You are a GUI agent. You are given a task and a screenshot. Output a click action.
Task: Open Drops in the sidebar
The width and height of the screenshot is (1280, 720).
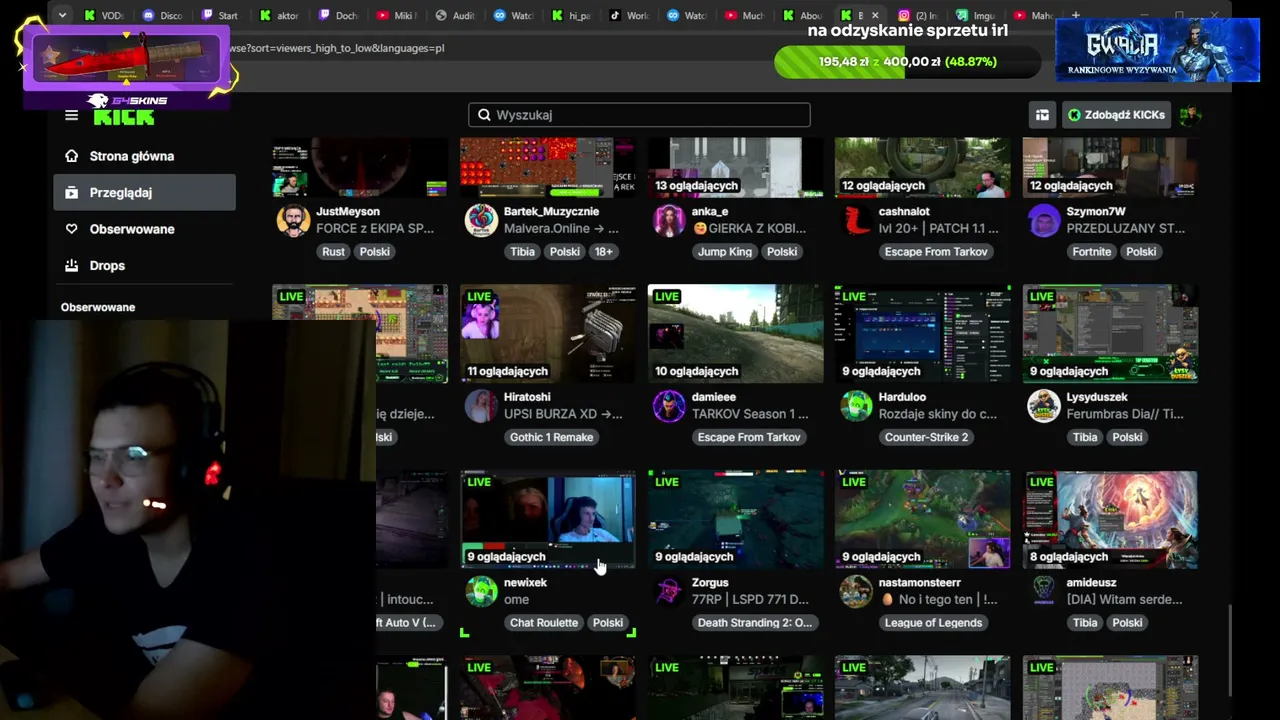click(x=107, y=265)
